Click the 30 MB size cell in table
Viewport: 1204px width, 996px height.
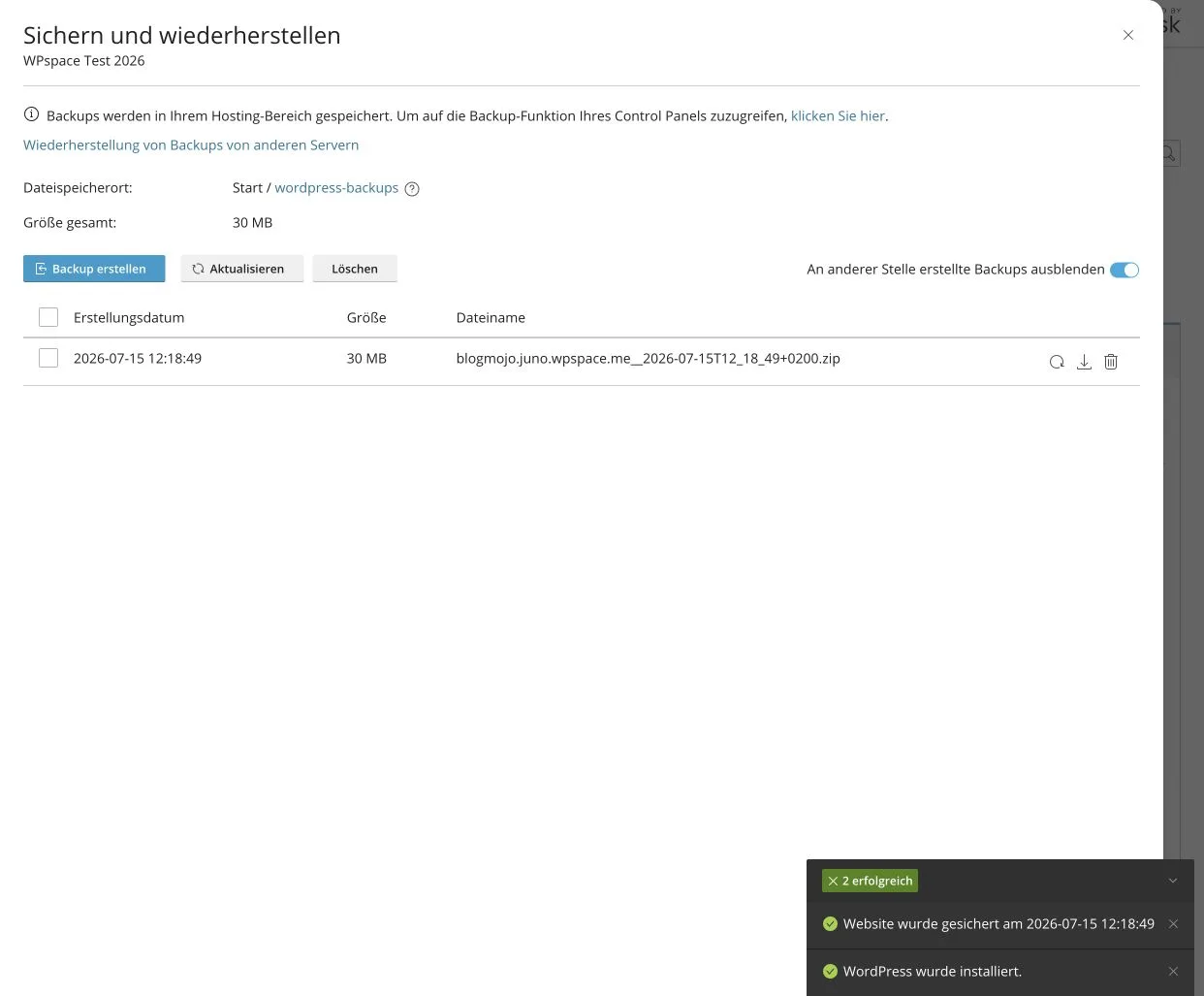click(x=366, y=358)
